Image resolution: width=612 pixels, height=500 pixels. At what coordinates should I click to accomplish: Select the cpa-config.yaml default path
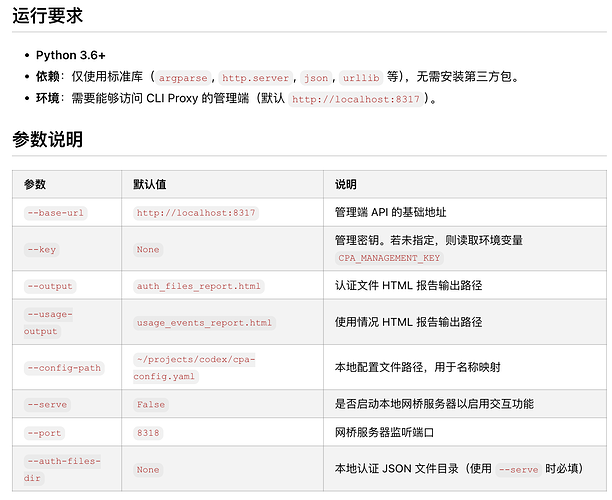[194, 368]
